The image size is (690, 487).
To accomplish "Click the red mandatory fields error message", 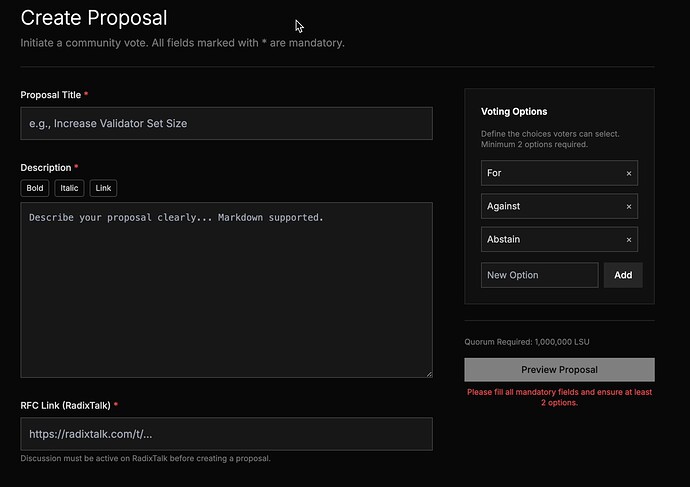I will point(559,397).
